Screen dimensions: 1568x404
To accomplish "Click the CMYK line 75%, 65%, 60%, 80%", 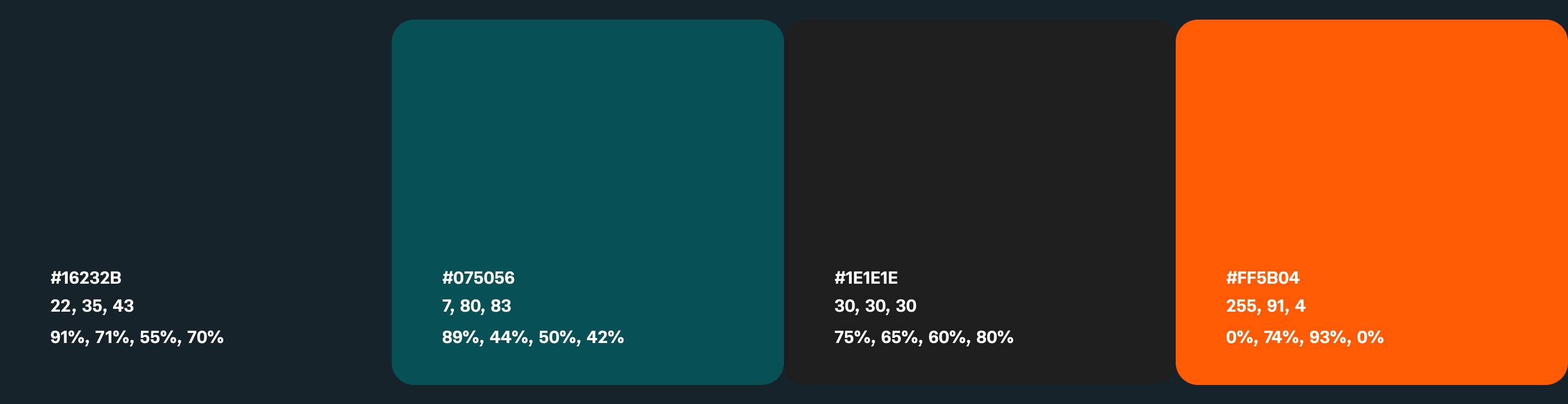I will [923, 337].
